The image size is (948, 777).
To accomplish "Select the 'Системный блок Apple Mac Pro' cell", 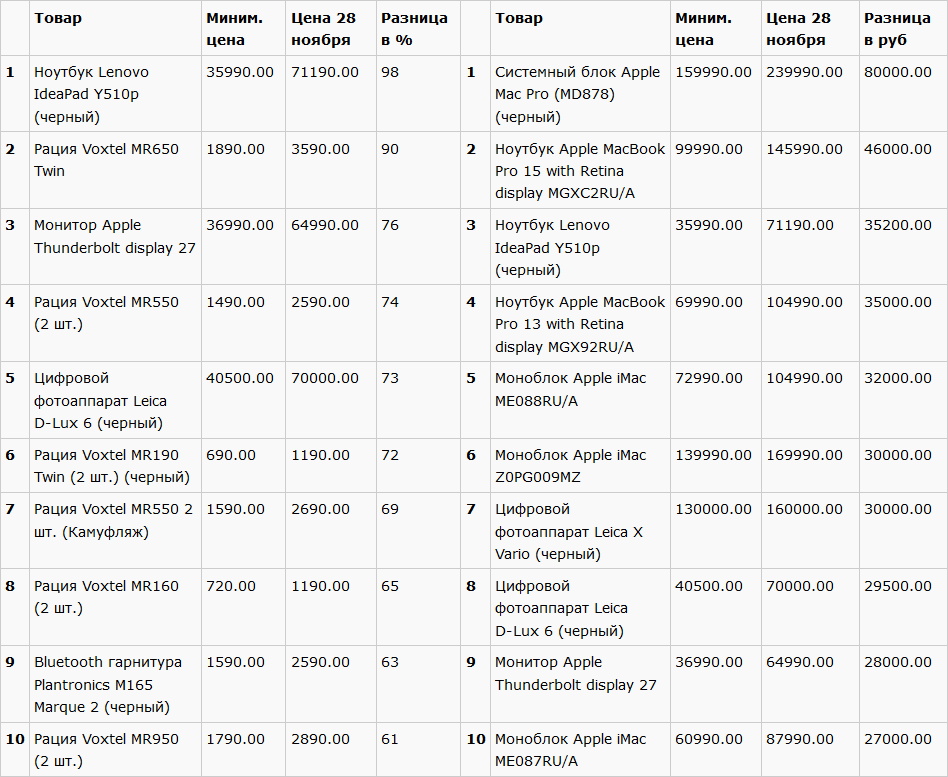I will (580, 94).
